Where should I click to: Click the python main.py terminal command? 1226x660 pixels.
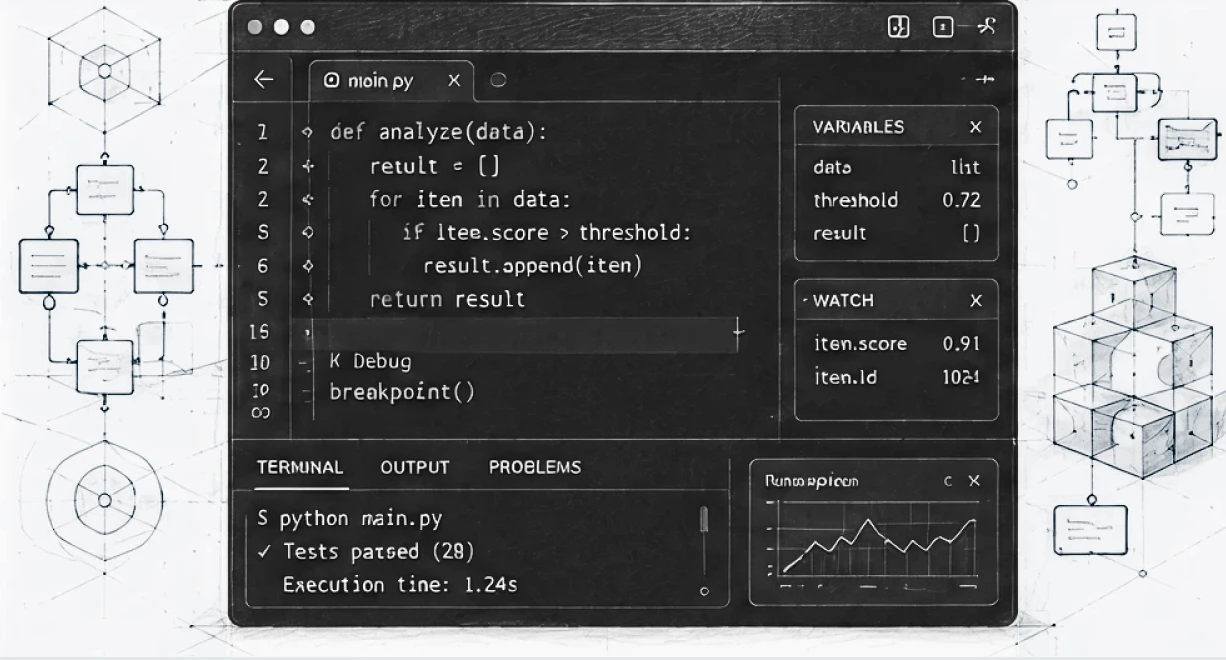tap(349, 518)
